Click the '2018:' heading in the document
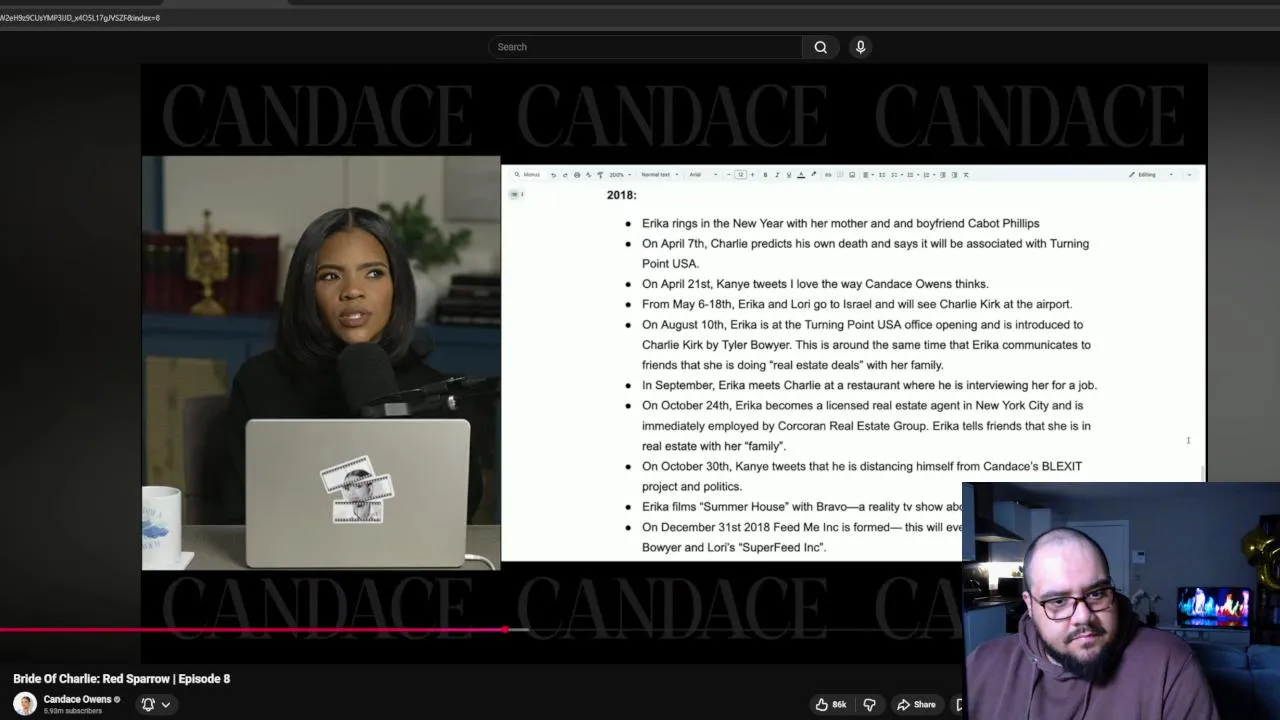Viewport: 1280px width, 720px height. (x=621, y=195)
